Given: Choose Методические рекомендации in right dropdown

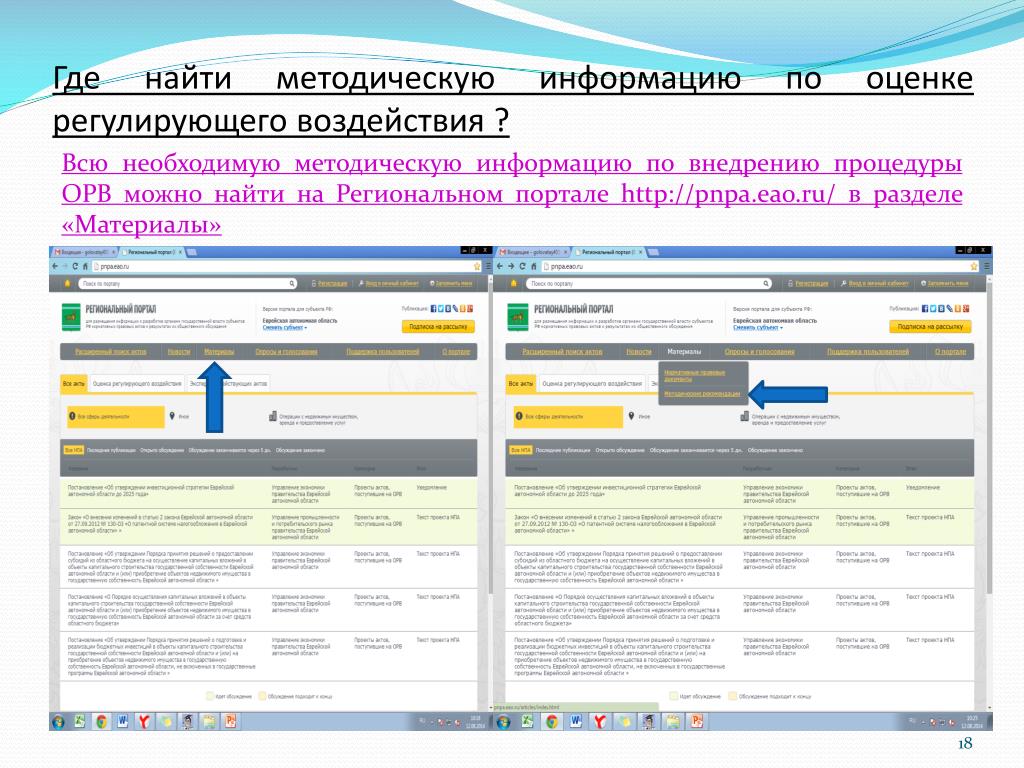Looking at the screenshot, I should (702, 394).
